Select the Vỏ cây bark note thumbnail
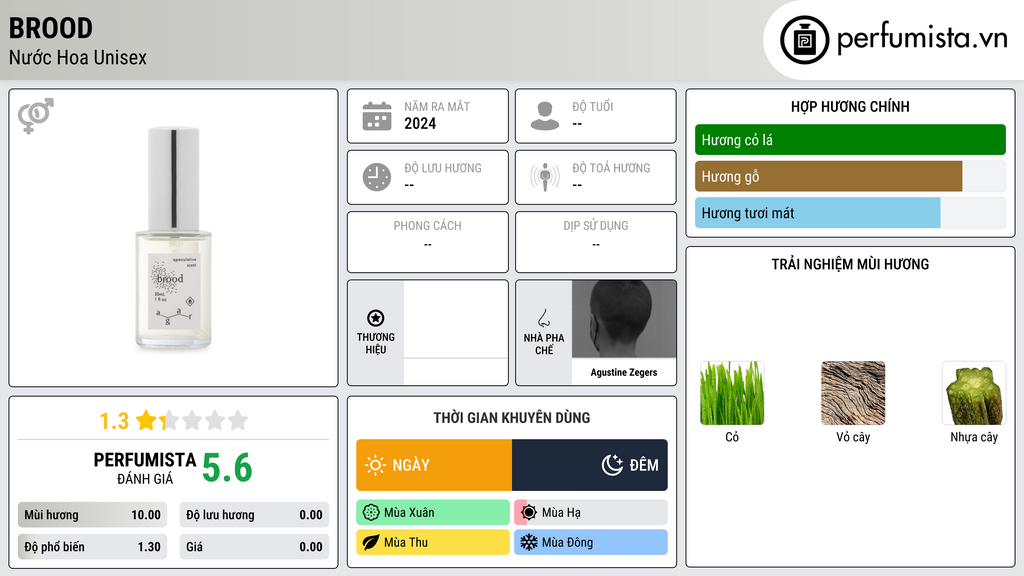The height and width of the screenshot is (576, 1024). click(853, 393)
